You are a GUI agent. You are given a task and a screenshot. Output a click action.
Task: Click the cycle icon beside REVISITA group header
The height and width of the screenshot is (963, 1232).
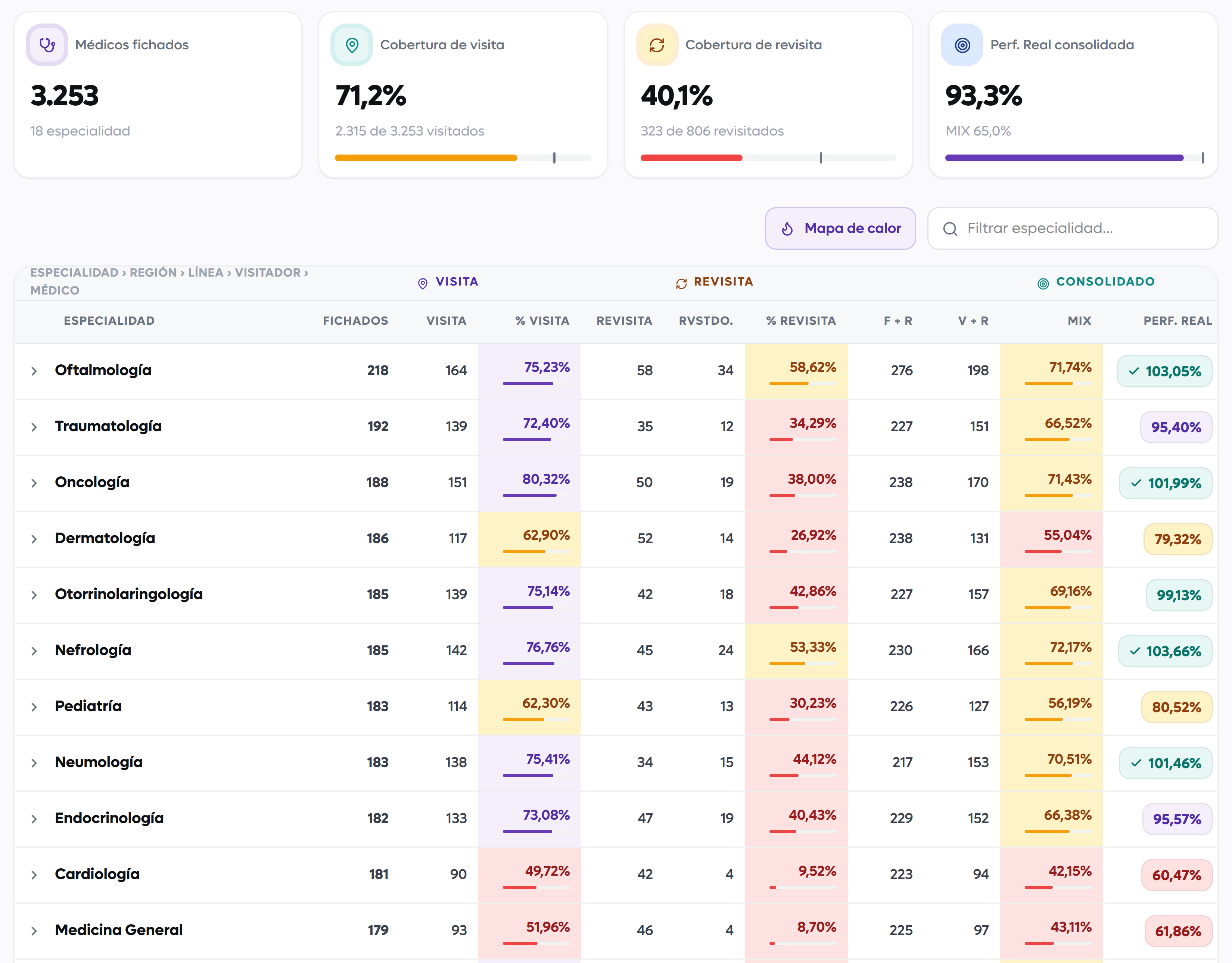tap(681, 283)
